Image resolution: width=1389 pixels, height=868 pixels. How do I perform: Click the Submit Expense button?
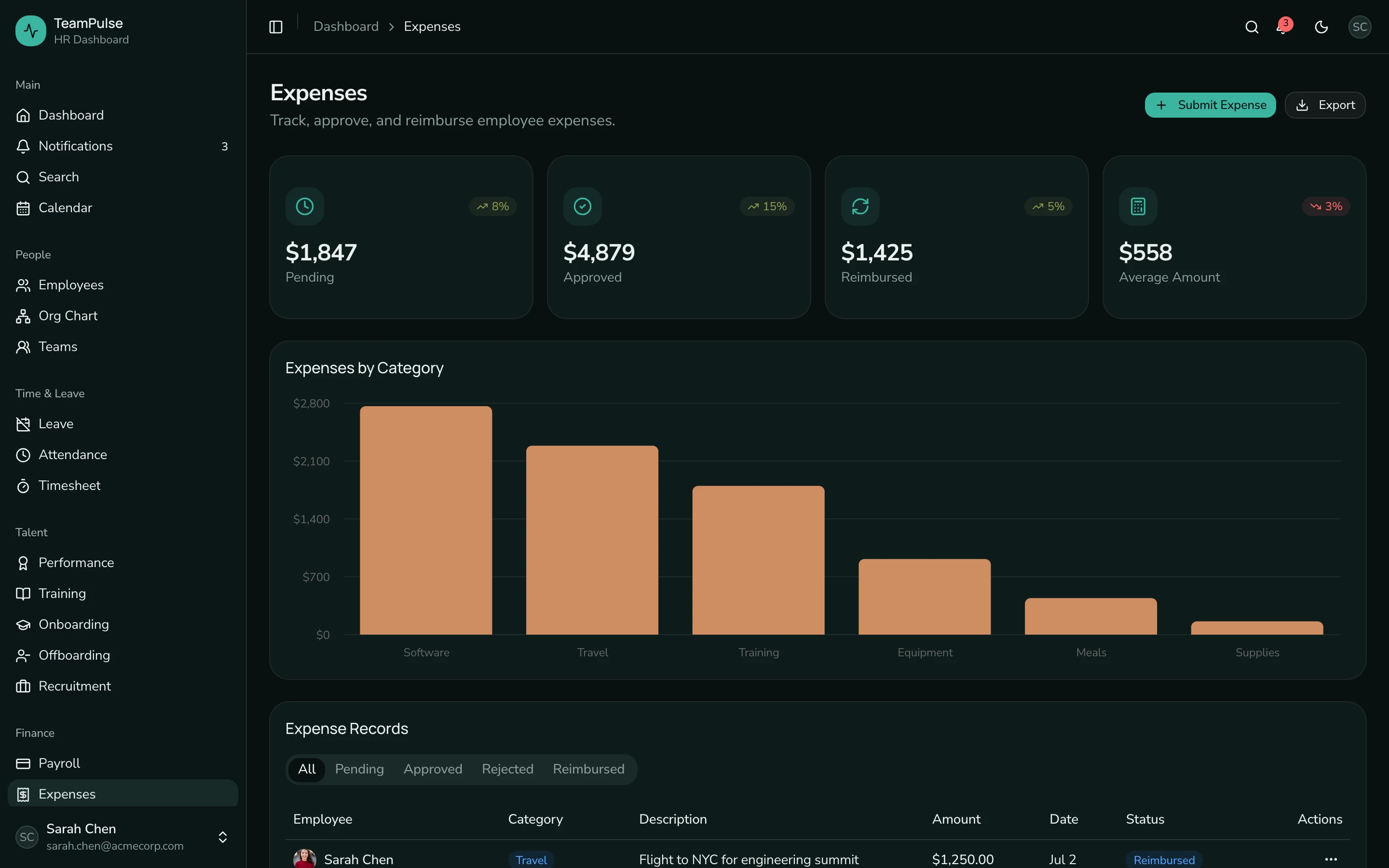(1210, 105)
